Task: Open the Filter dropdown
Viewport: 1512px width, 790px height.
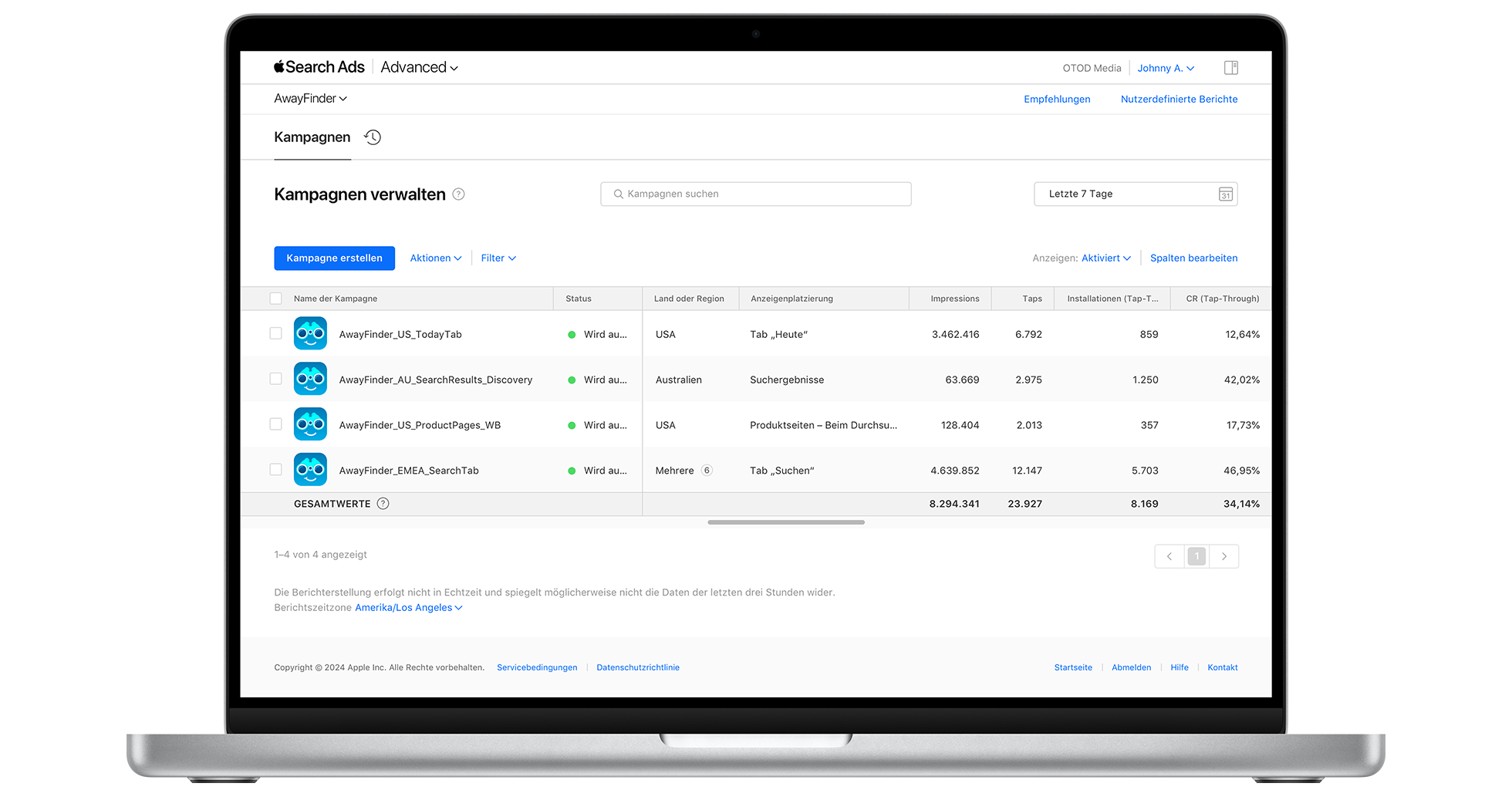Action: [x=498, y=258]
